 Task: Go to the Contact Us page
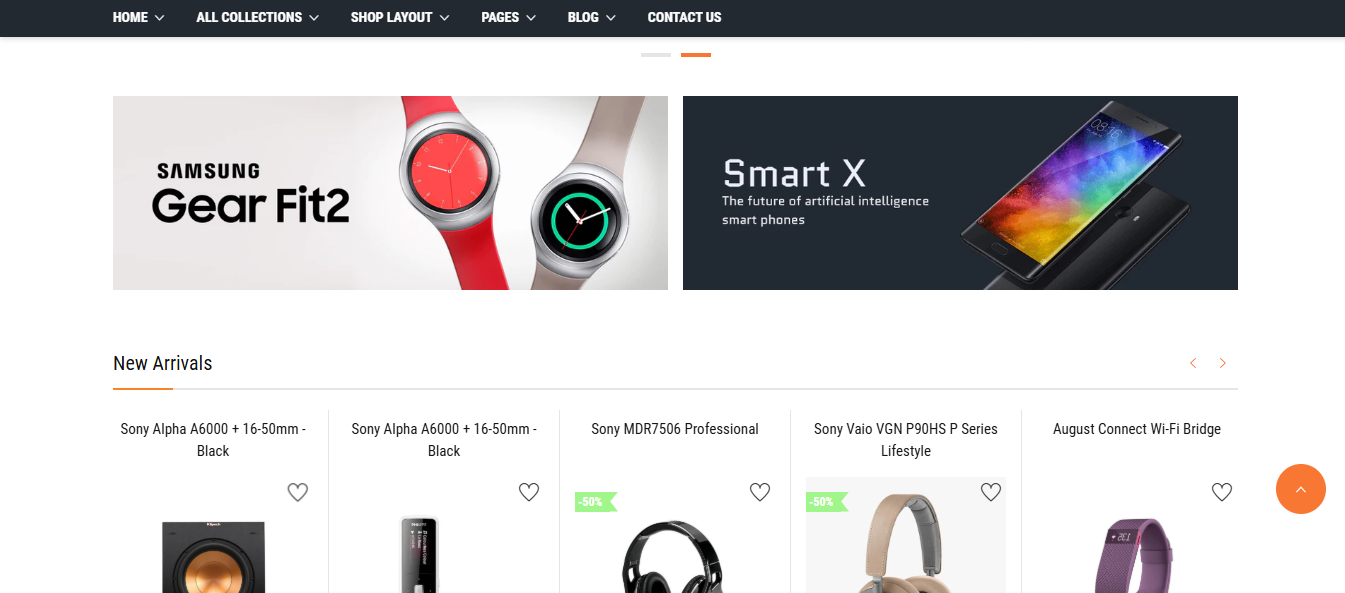(684, 17)
